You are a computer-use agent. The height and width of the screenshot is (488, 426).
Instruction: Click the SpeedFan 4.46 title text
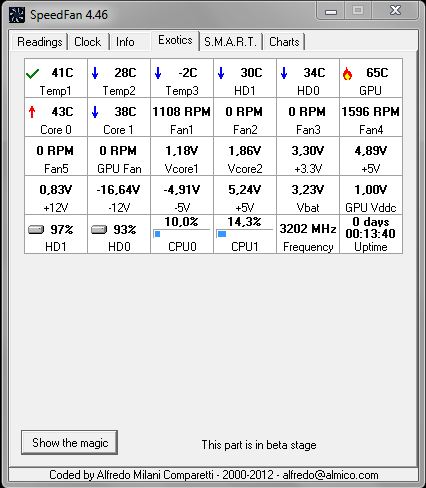(x=69, y=15)
